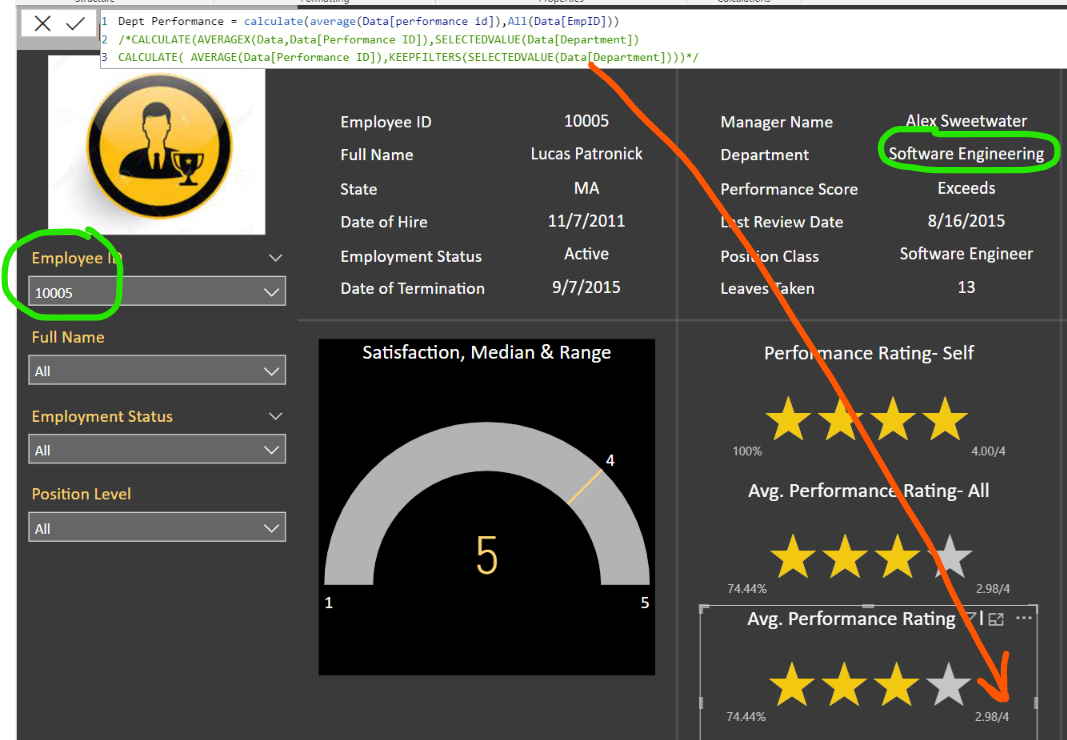Open the Employment Status slicer dropdown
Screen dimensions: 1067x740
[x=157, y=449]
